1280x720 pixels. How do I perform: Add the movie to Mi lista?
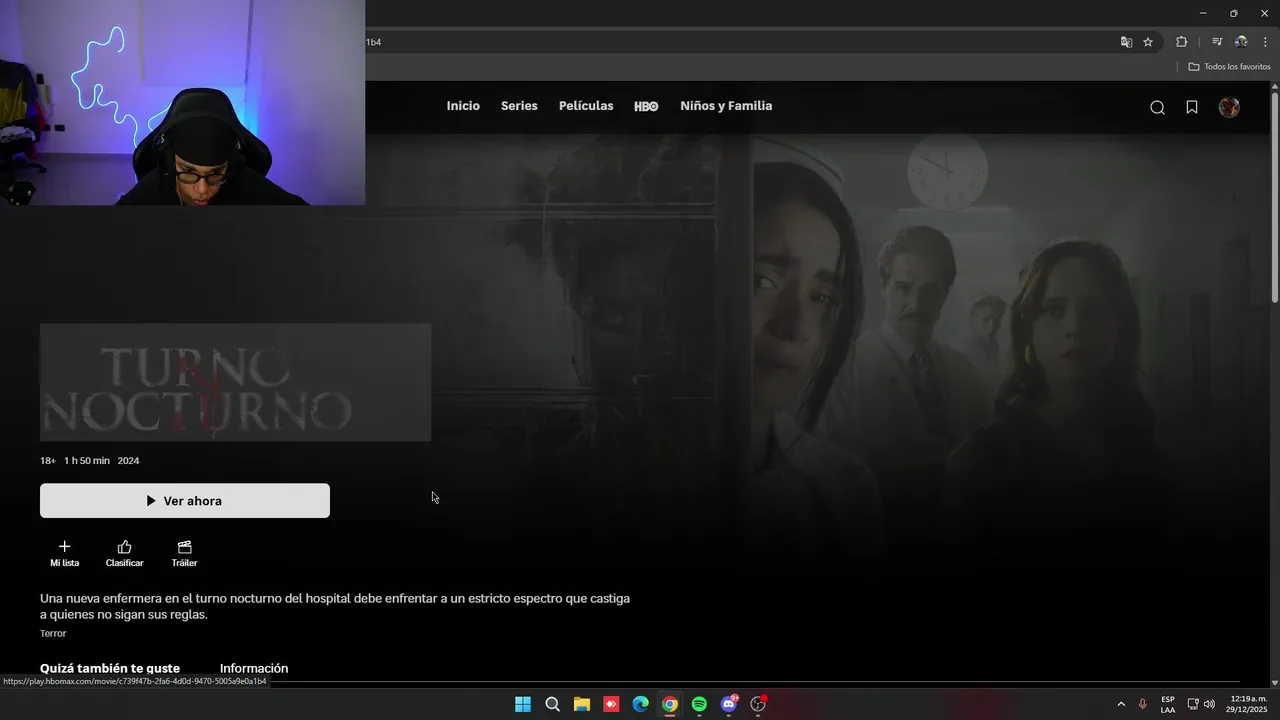point(64,554)
